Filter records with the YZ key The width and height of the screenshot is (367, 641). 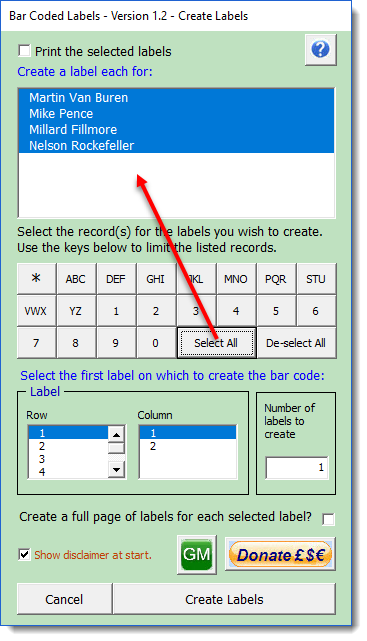pyautogui.click(x=76, y=311)
